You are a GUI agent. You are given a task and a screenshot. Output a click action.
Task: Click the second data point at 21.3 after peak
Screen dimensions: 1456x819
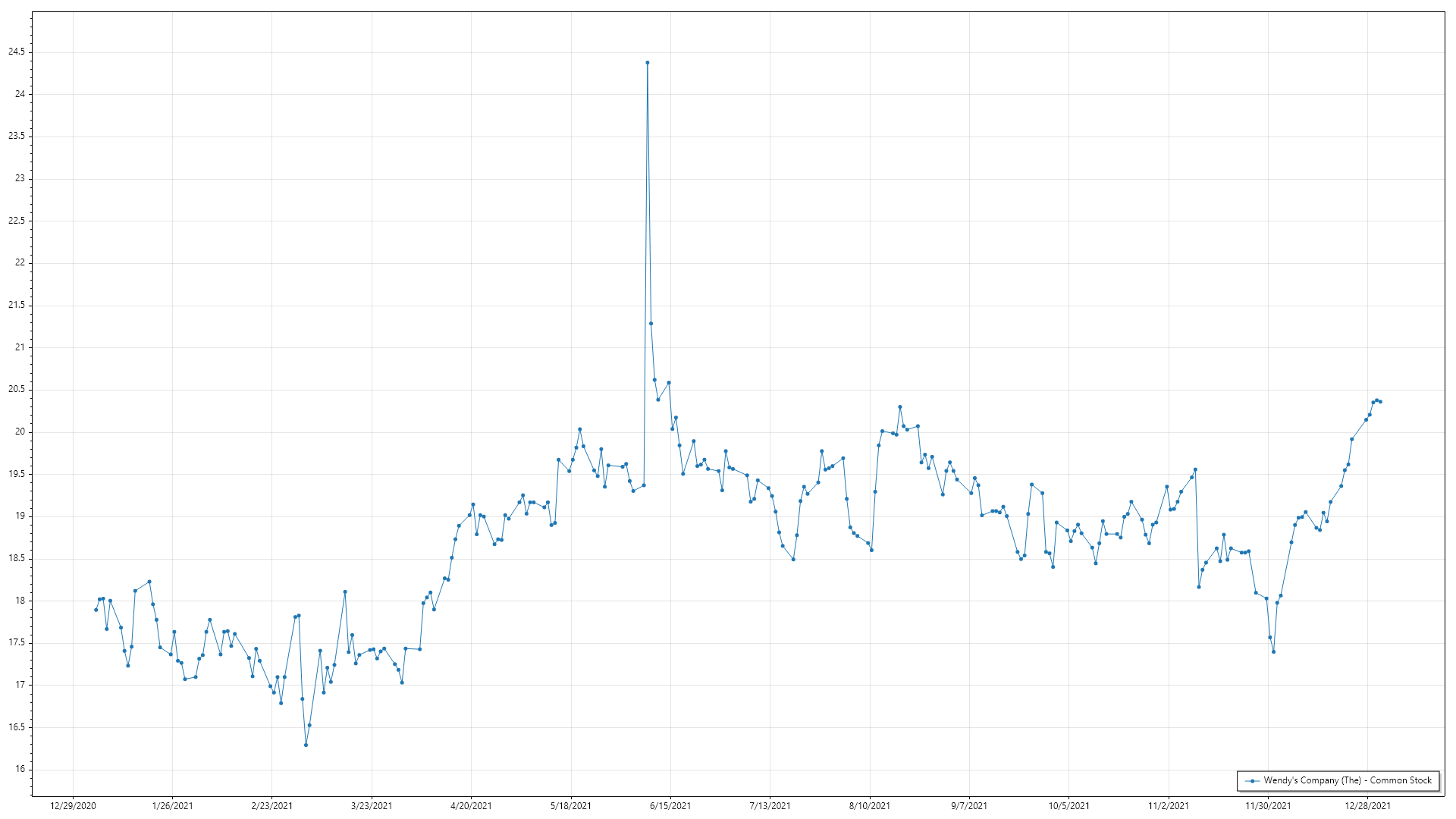point(651,324)
